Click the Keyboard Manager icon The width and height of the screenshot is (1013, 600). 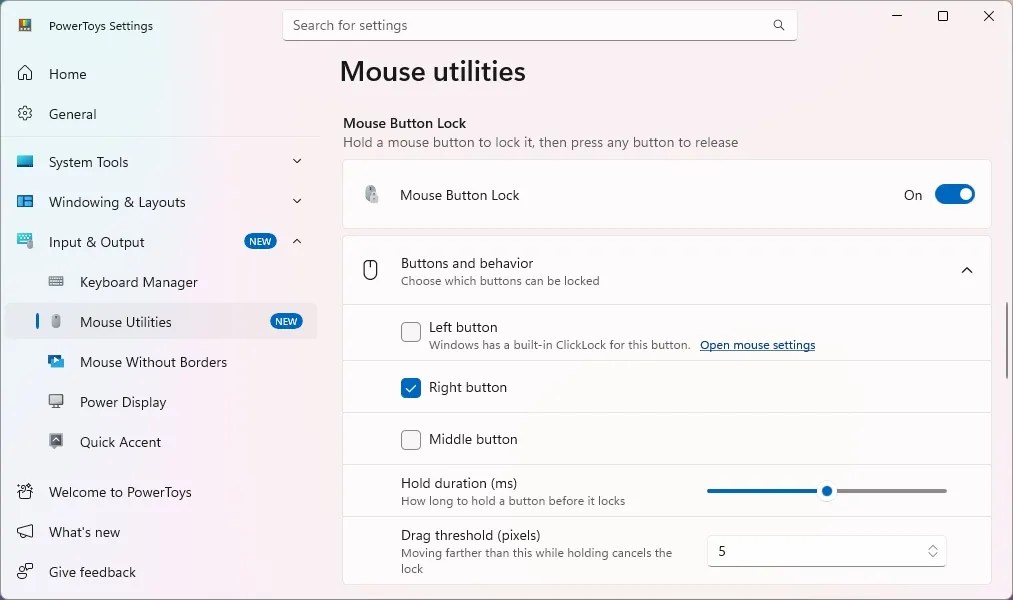(x=56, y=281)
